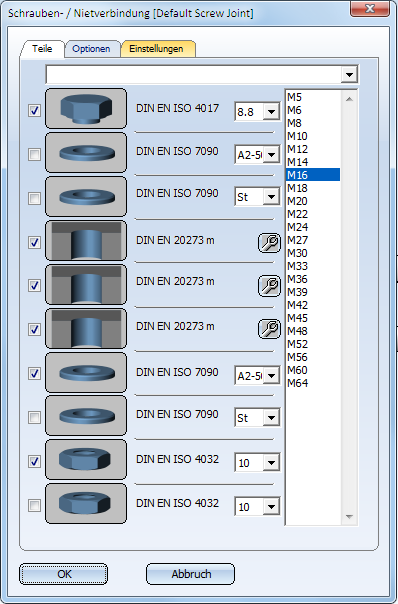Uncheck the first DIN EN ISO 4032 nut checkbox

(34, 461)
